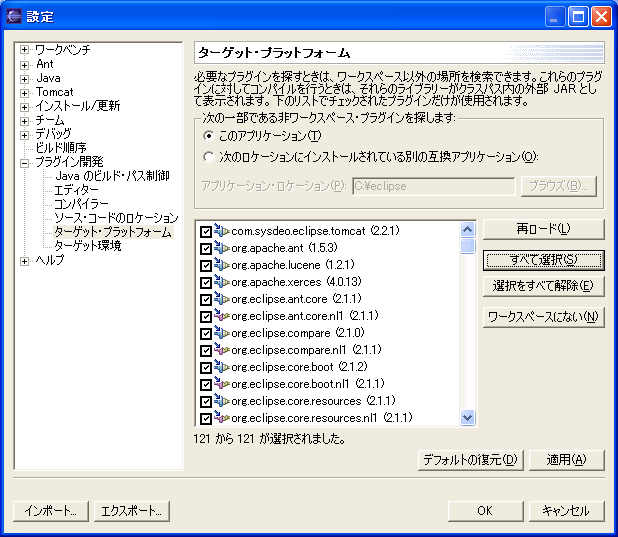
Task: Open ターゲット環境 preferences page
Action: coord(87,246)
